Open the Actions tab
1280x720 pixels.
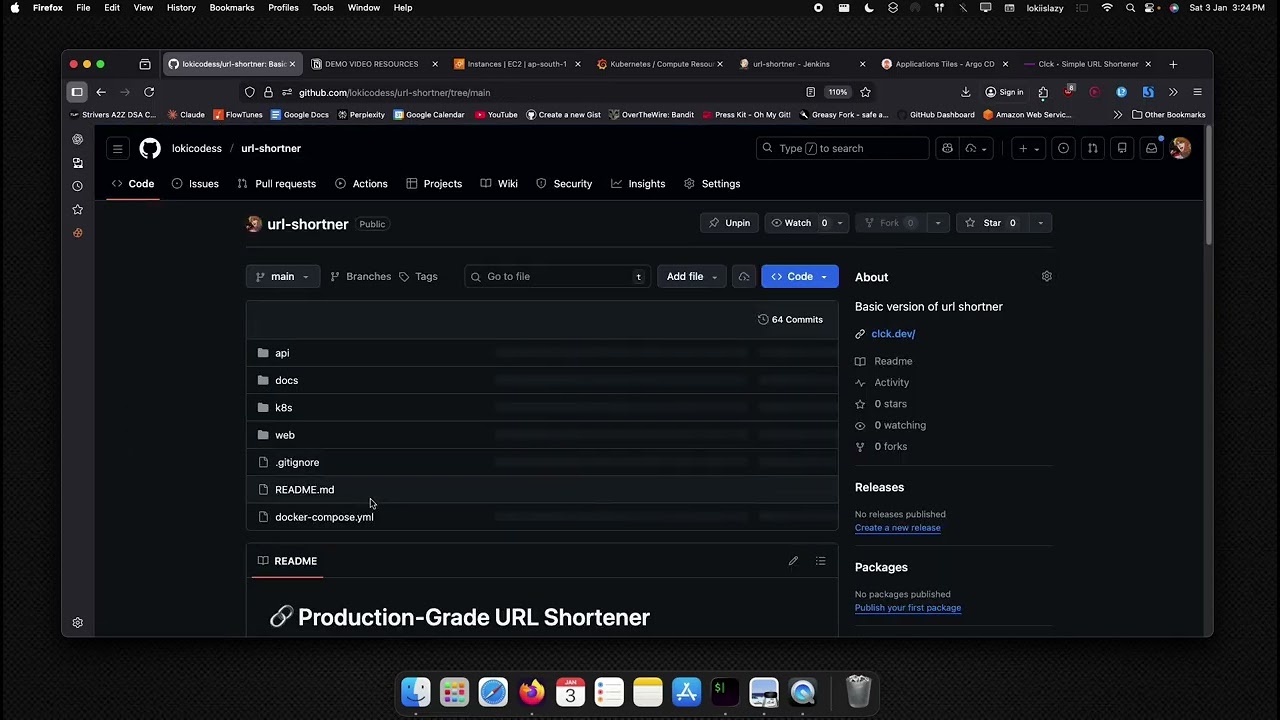click(361, 184)
